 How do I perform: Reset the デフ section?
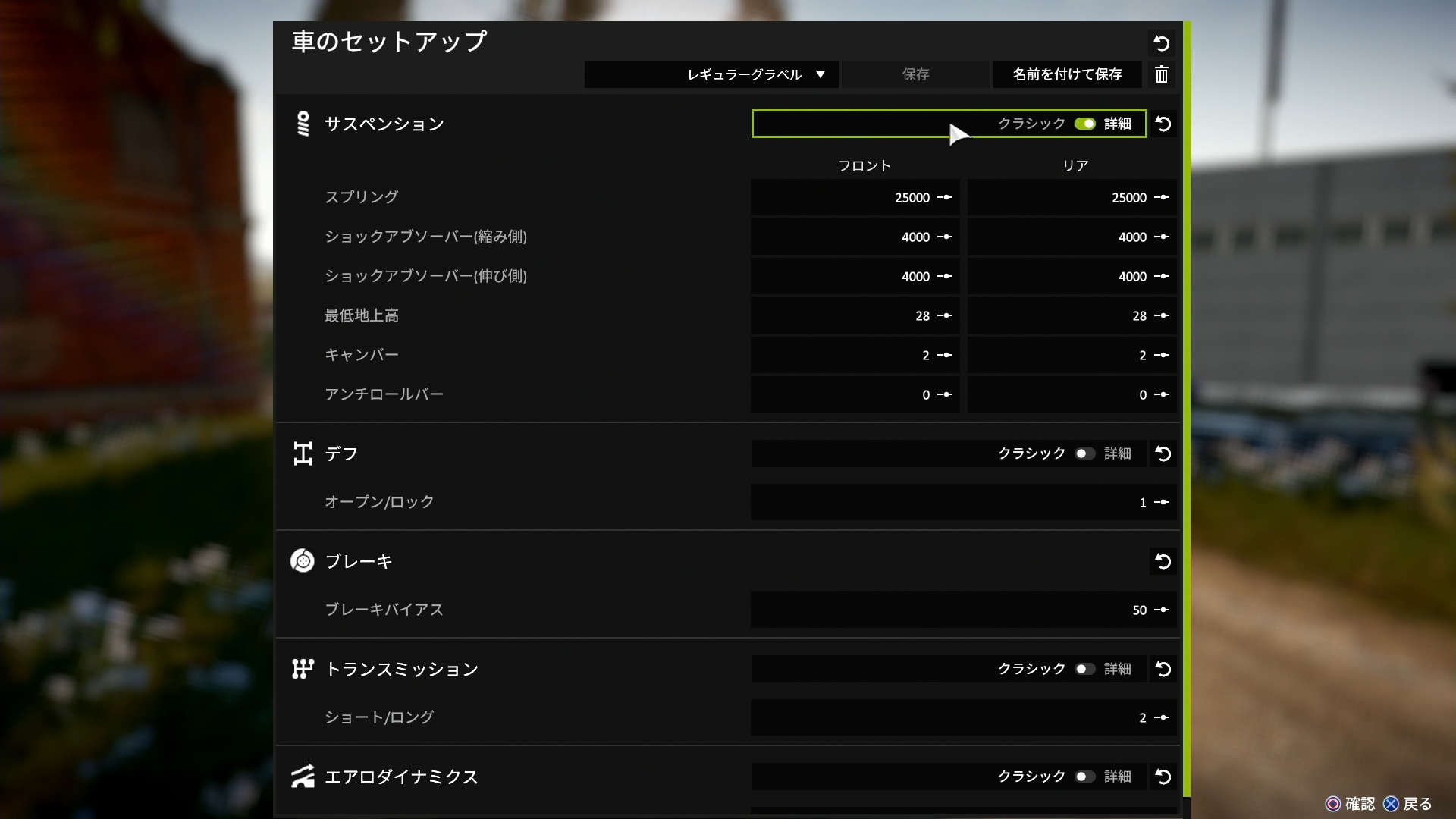1163,453
